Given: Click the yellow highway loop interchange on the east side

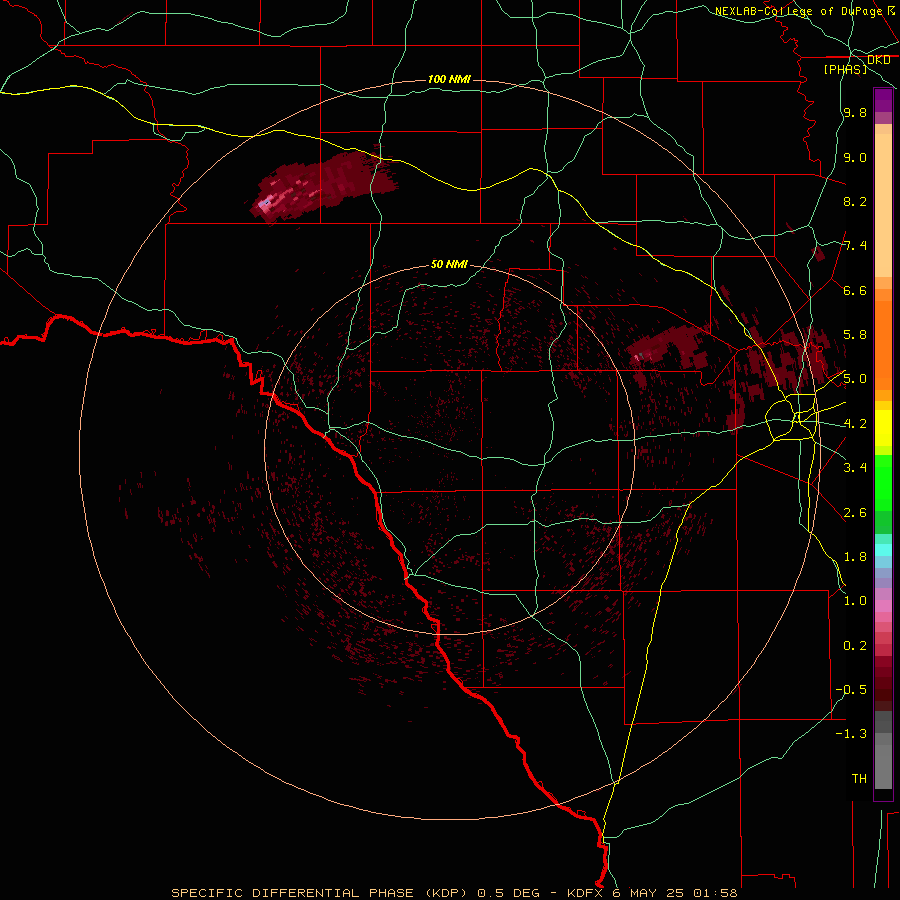Looking at the screenshot, I should coord(793,416).
